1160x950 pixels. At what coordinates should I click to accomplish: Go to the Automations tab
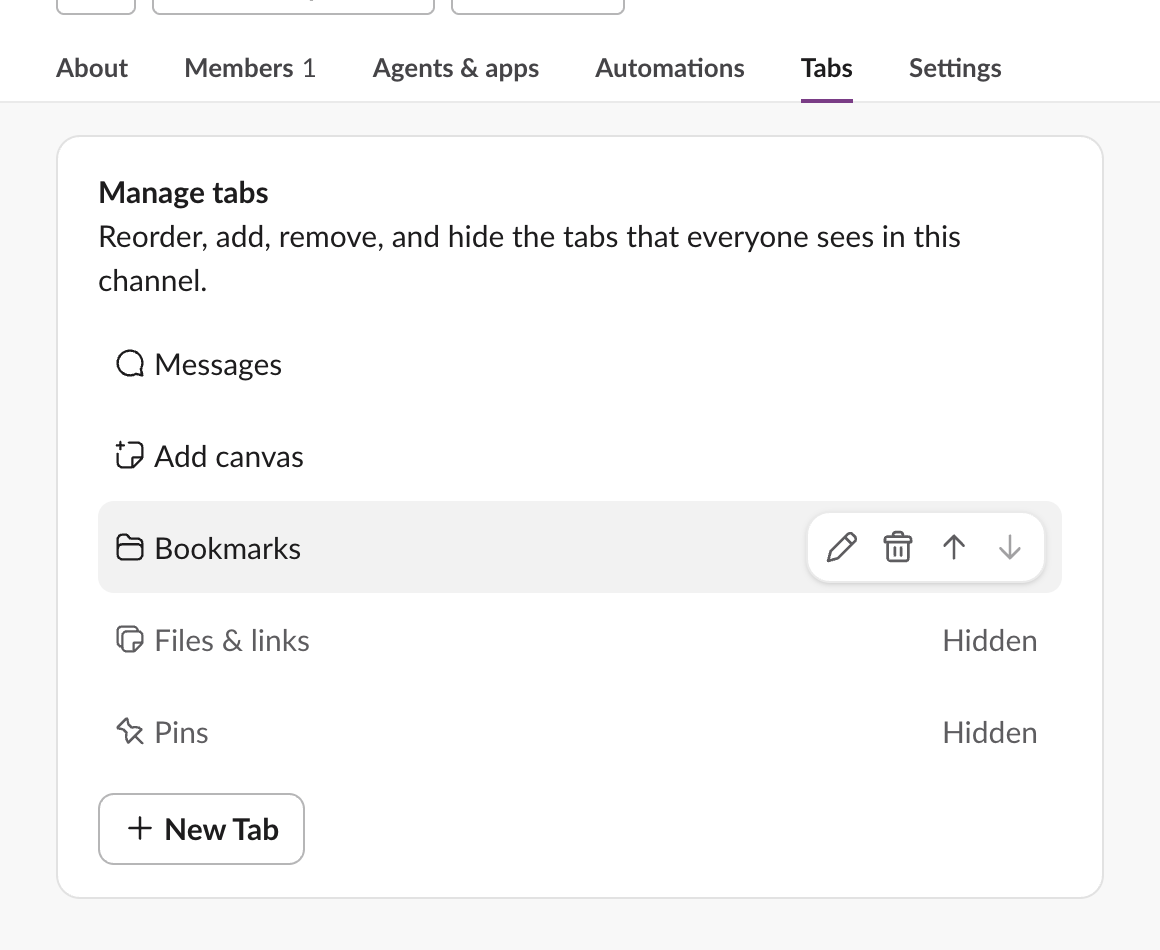click(670, 68)
